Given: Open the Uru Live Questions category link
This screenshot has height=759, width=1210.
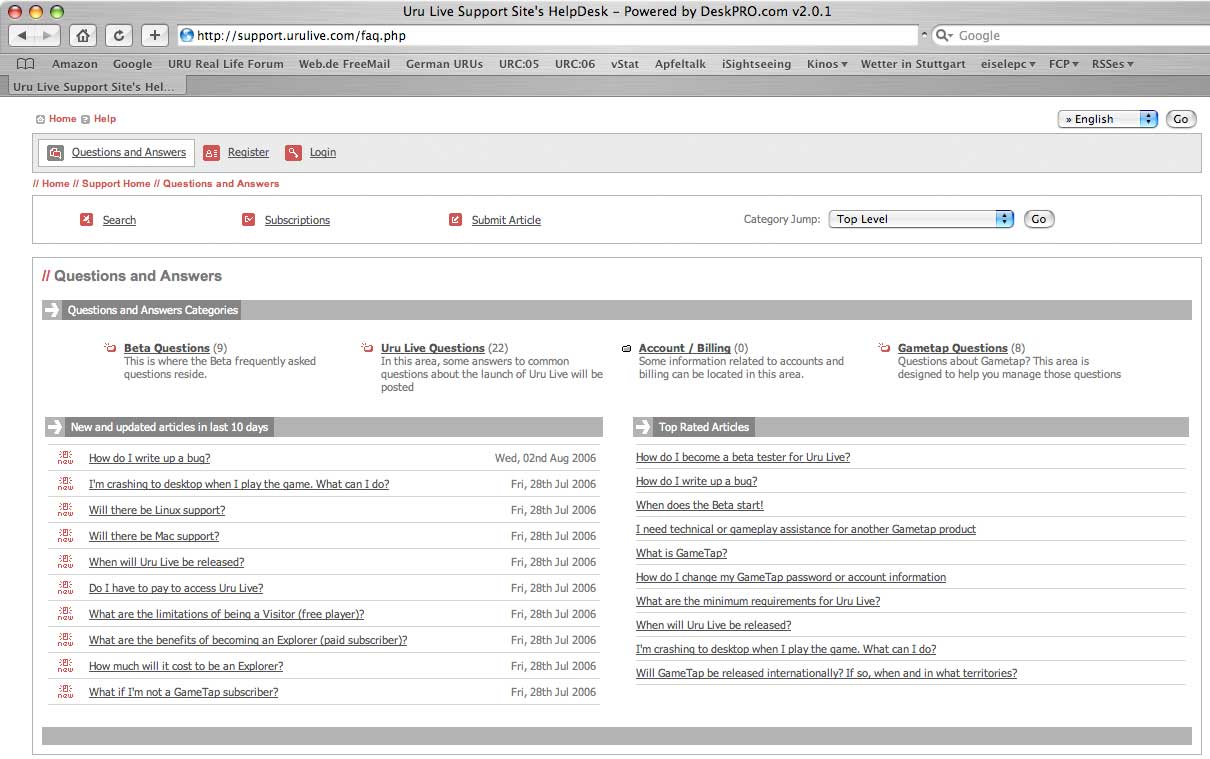Looking at the screenshot, I should point(432,348).
